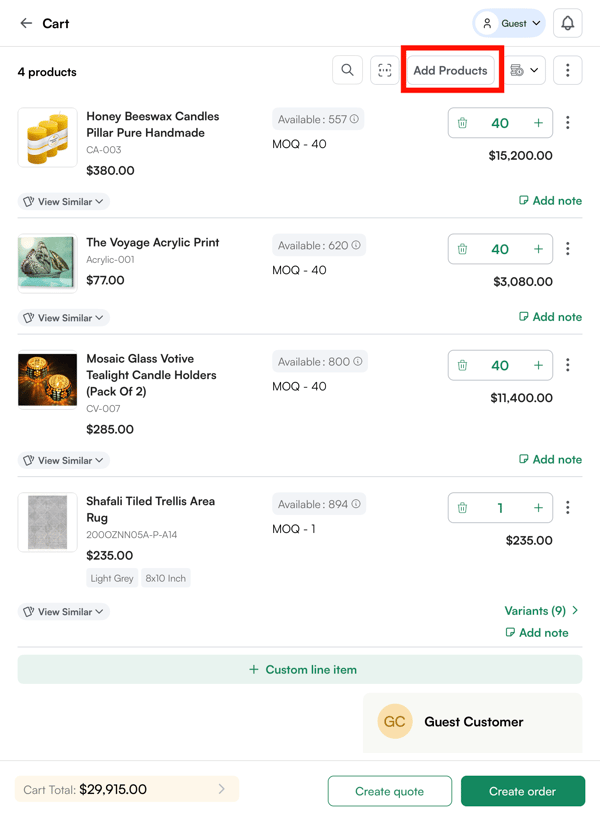600x821 pixels.
Task: Click the Mosaic Glass Votive product thumbnail
Action: point(48,379)
